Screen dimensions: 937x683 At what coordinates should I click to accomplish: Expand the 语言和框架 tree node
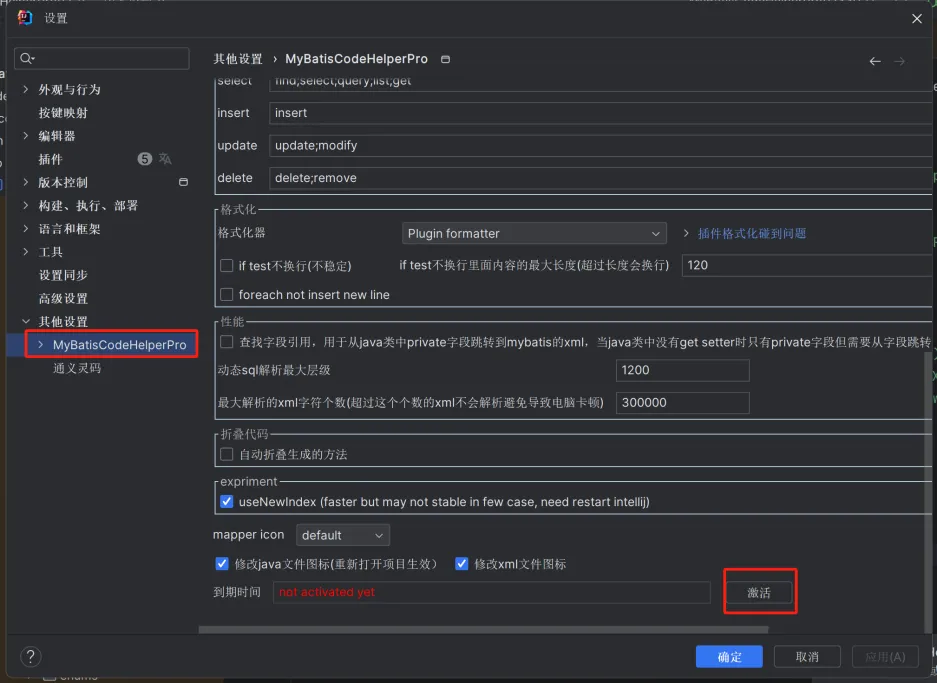pos(26,228)
